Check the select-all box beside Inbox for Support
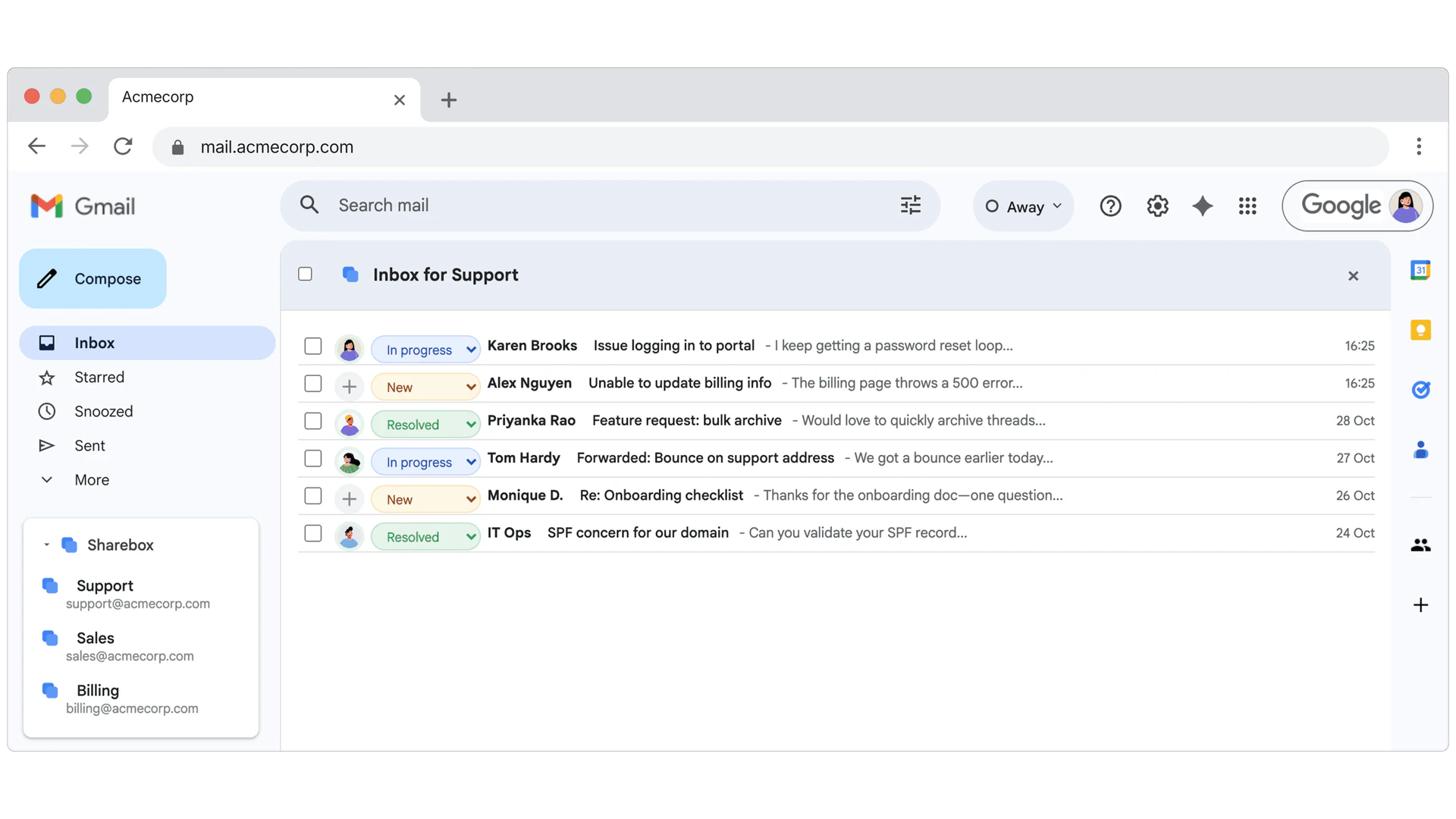 point(305,275)
